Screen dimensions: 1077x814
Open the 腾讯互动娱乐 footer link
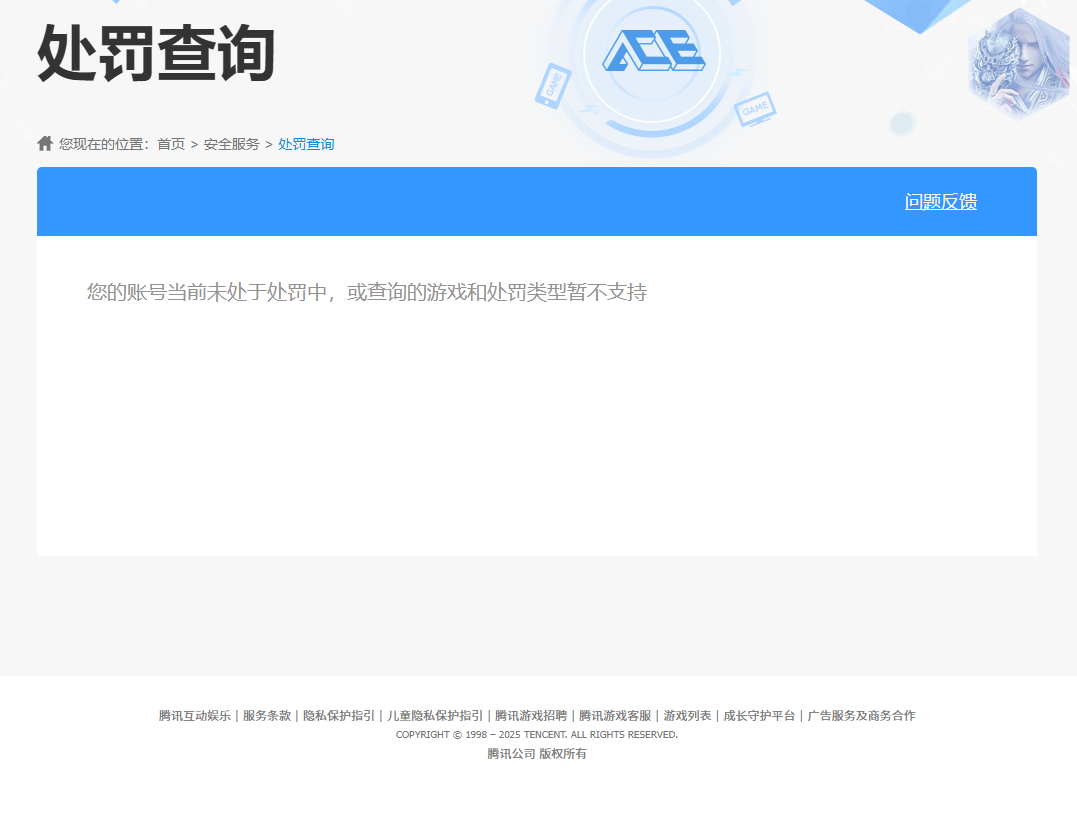pos(194,716)
